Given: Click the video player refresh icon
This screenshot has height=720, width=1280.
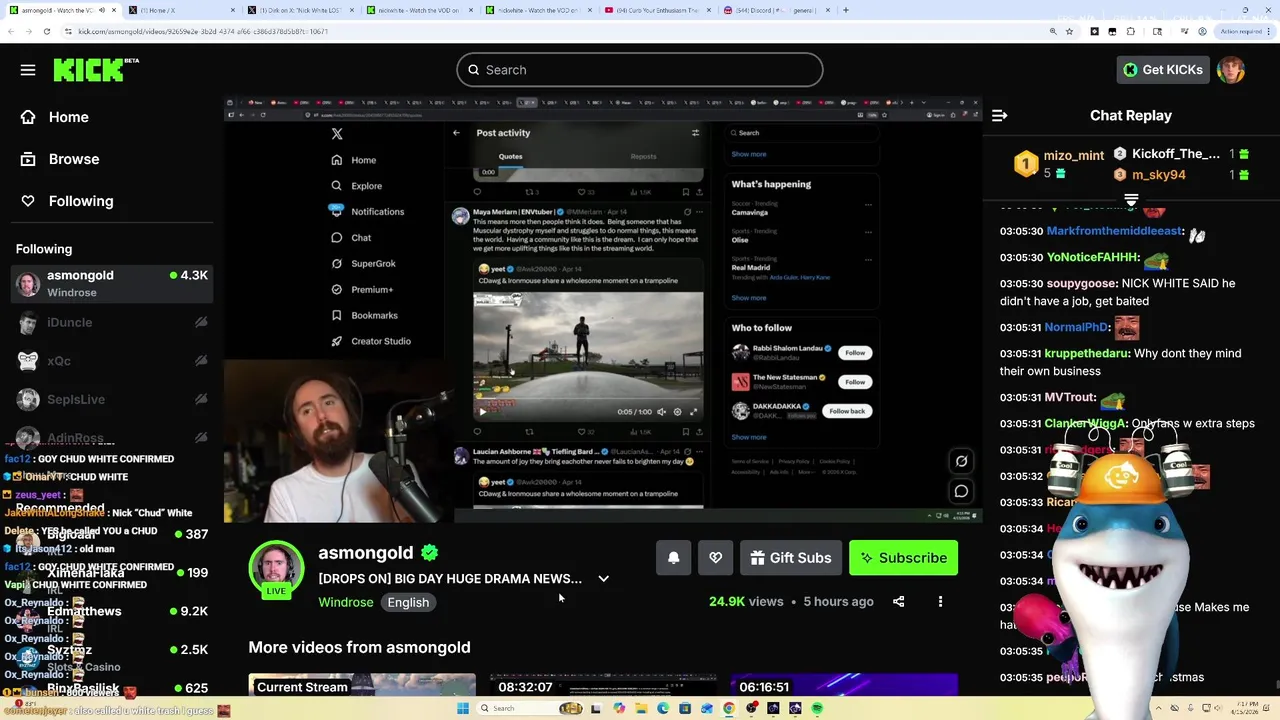Looking at the screenshot, I should 961,461.
